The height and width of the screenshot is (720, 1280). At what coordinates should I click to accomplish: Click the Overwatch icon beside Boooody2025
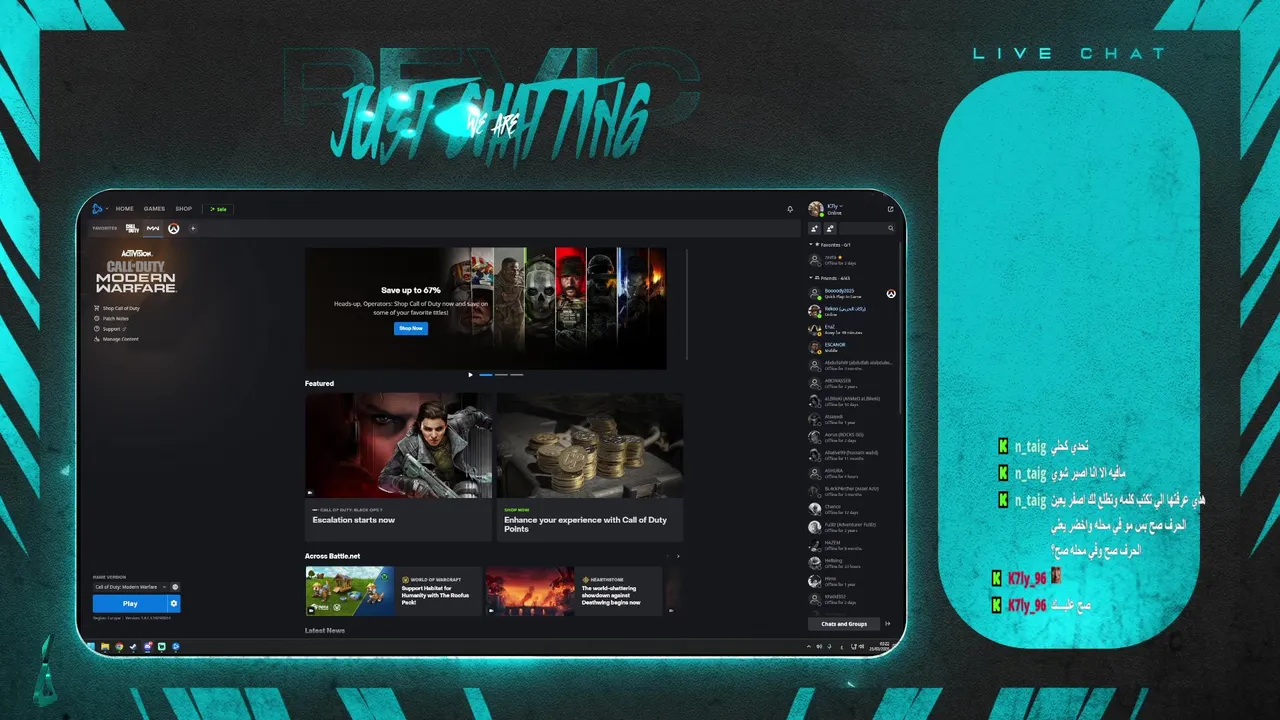coord(891,293)
